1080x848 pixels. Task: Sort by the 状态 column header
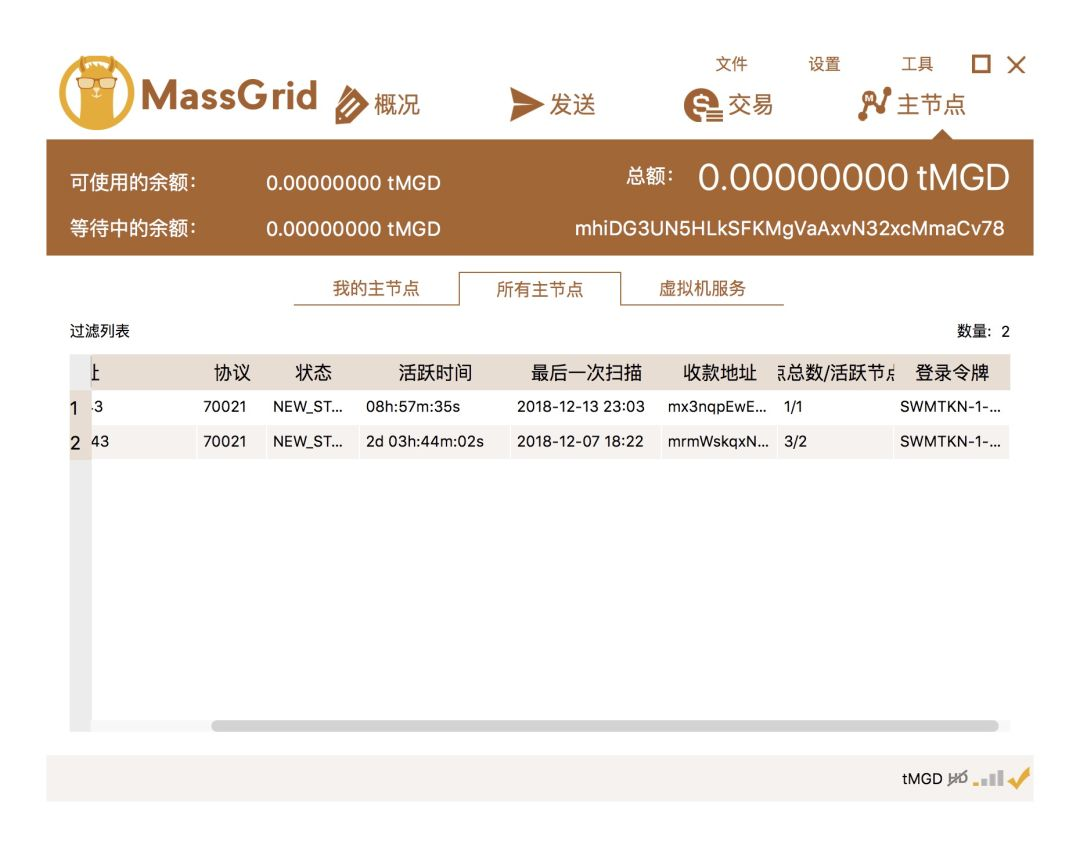(313, 373)
